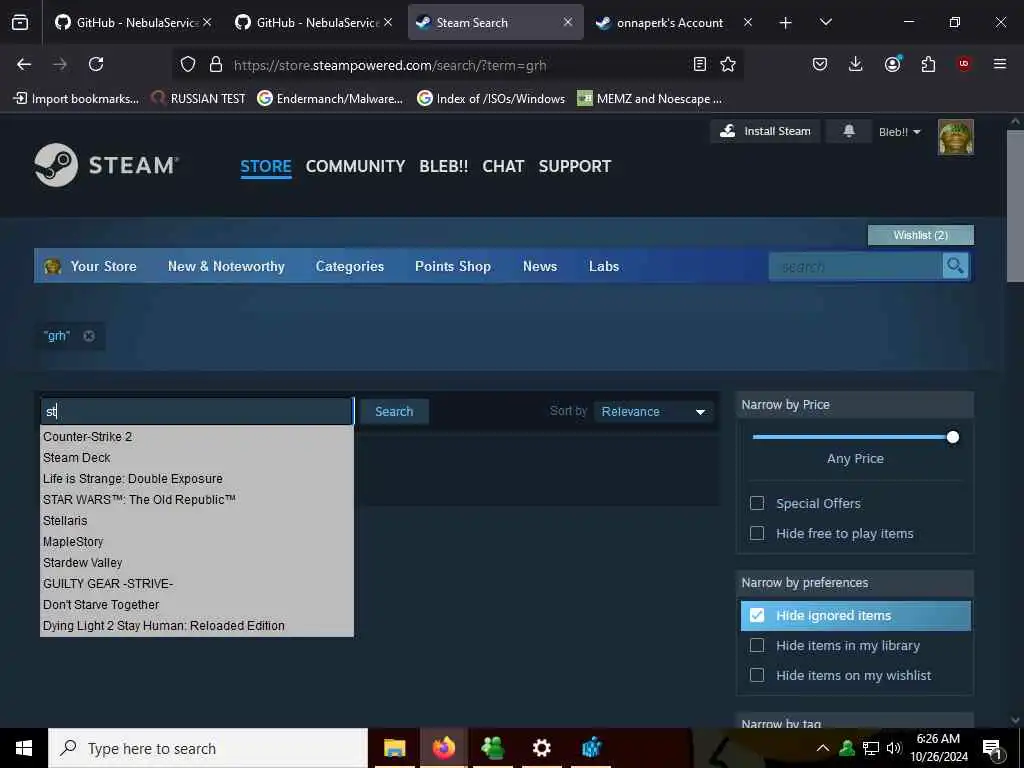The width and height of the screenshot is (1024, 768).
Task: Open a new browser tab
Action: [x=785, y=23]
